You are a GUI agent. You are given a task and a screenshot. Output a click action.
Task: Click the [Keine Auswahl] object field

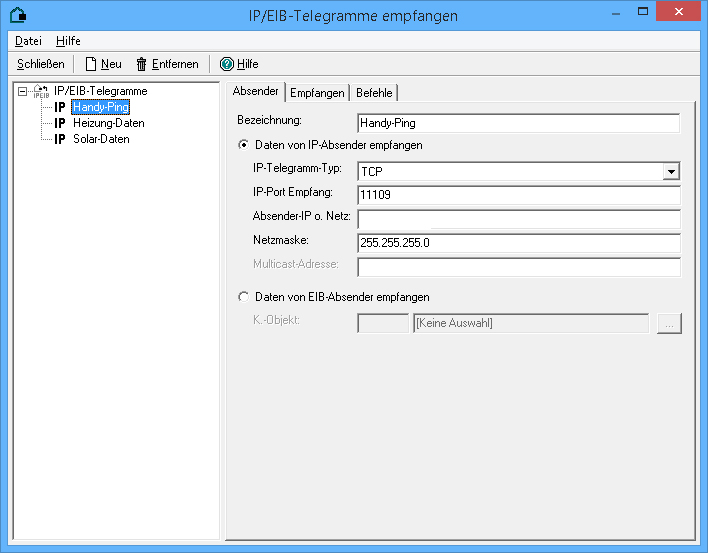531,323
